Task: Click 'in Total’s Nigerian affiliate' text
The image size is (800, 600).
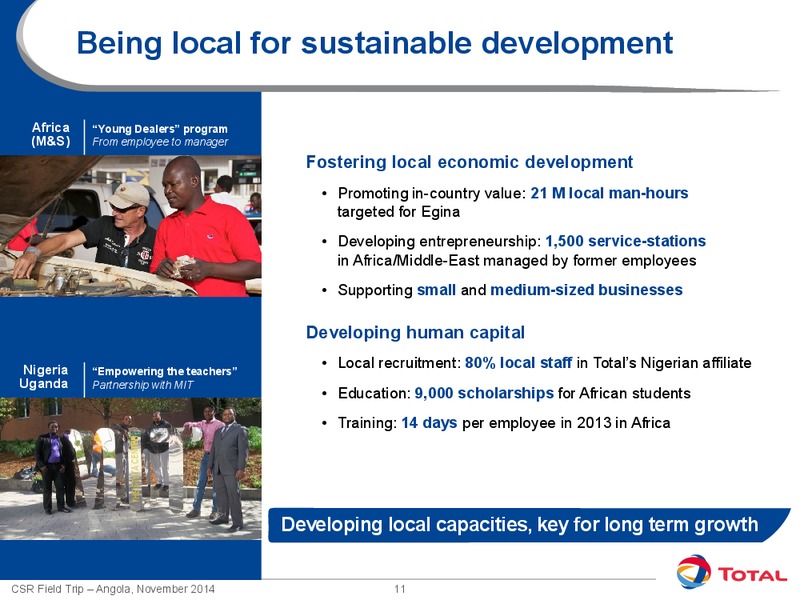Action: click(664, 363)
